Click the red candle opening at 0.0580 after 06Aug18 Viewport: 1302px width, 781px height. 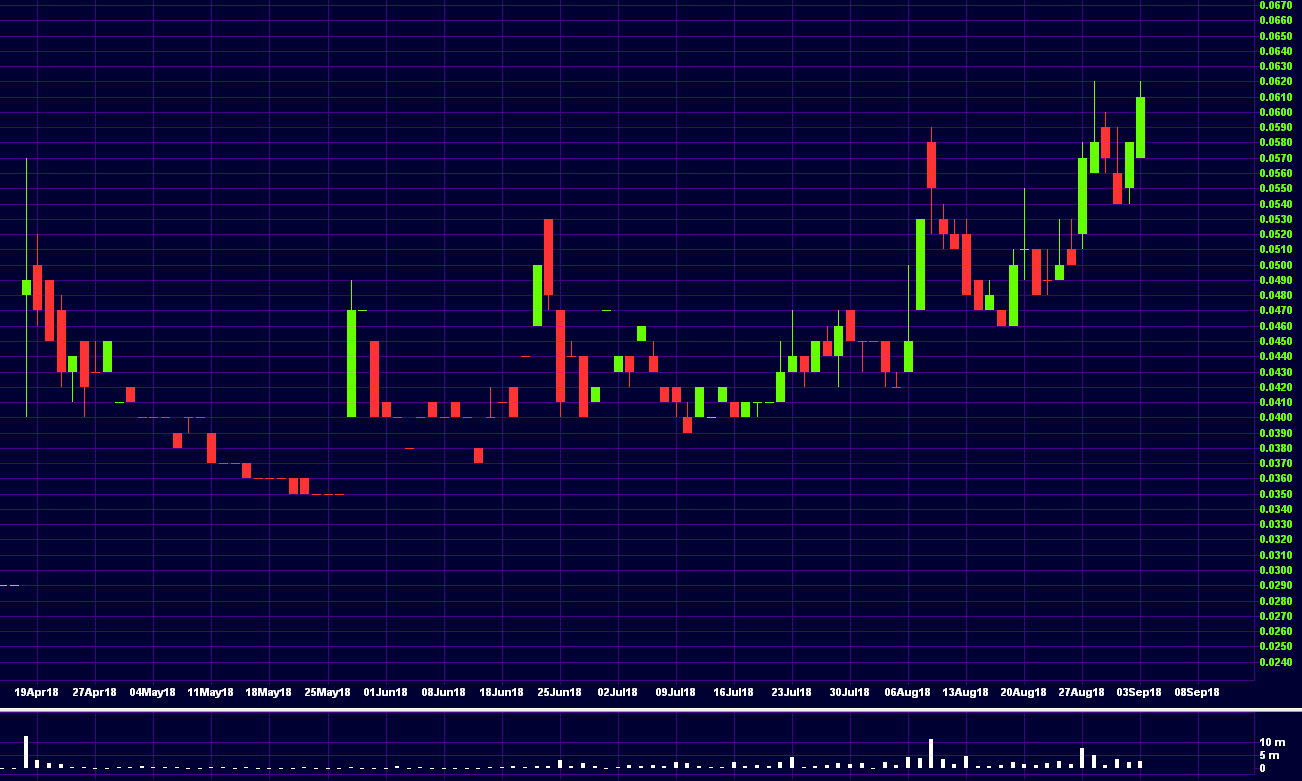(x=931, y=165)
